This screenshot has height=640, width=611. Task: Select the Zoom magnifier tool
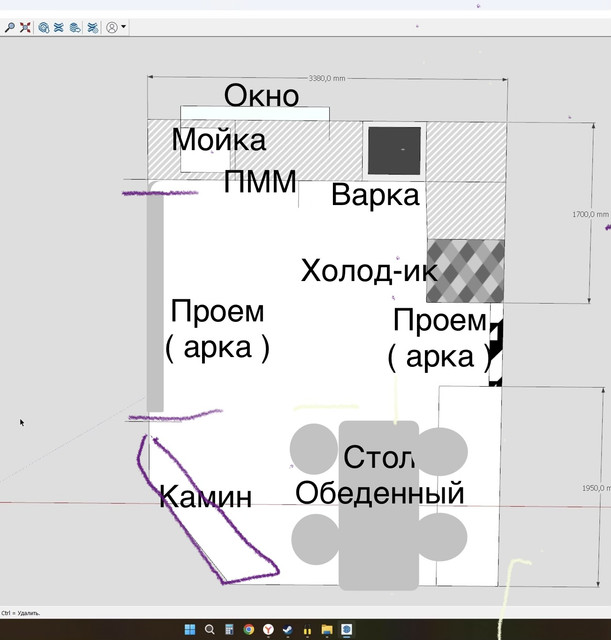9,27
